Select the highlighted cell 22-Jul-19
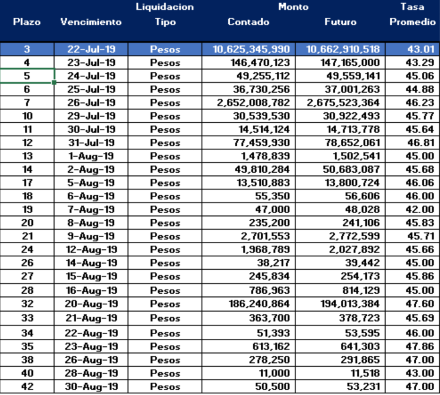Image resolution: width=440 pixels, height=395 pixels. (x=91, y=49)
